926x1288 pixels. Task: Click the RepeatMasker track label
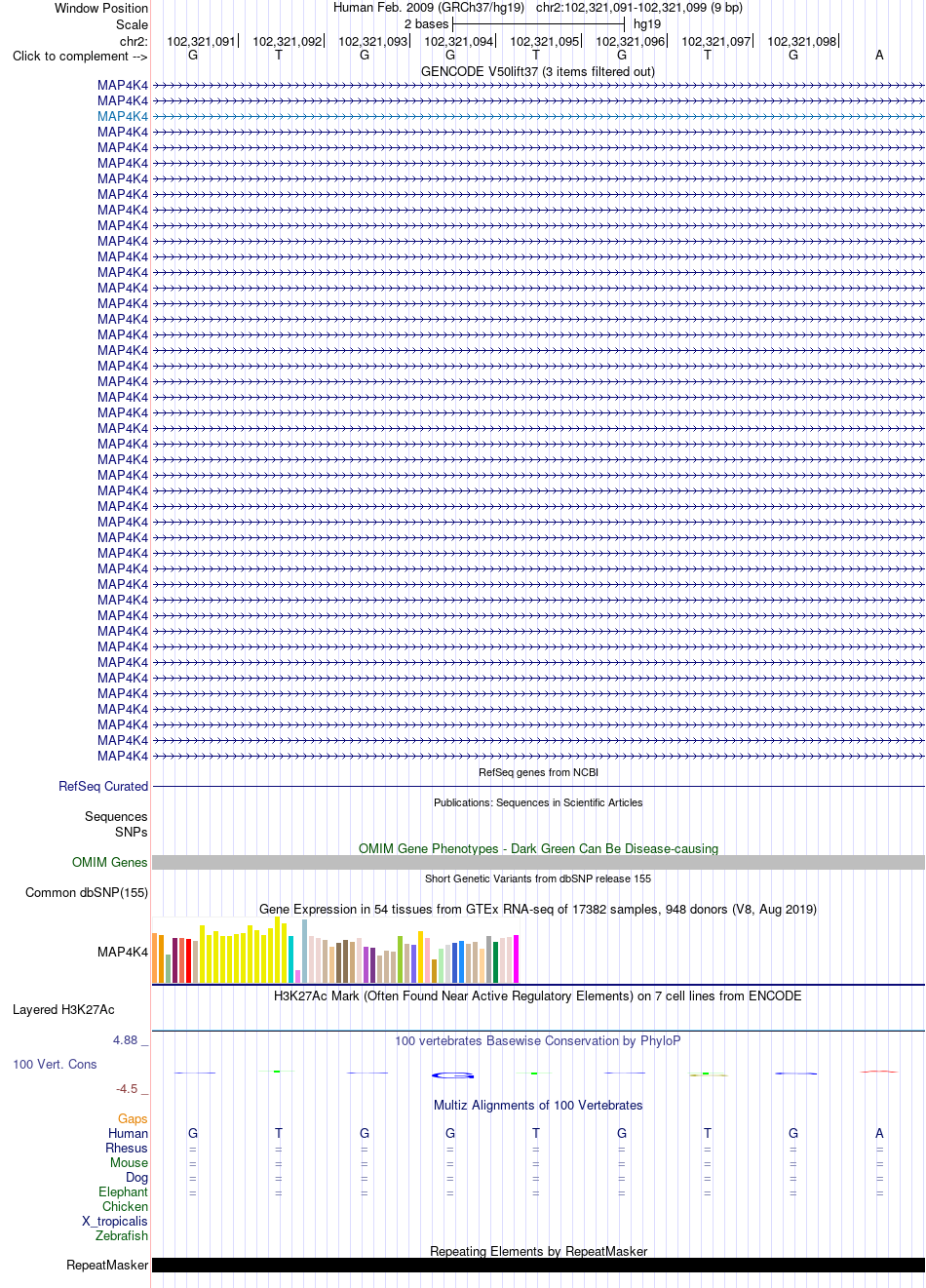(x=107, y=1265)
